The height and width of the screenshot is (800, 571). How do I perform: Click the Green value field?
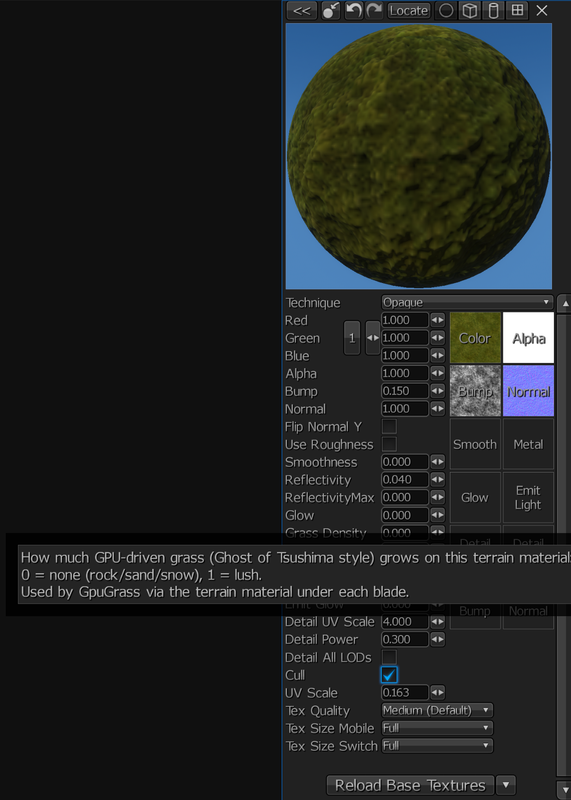(405, 338)
